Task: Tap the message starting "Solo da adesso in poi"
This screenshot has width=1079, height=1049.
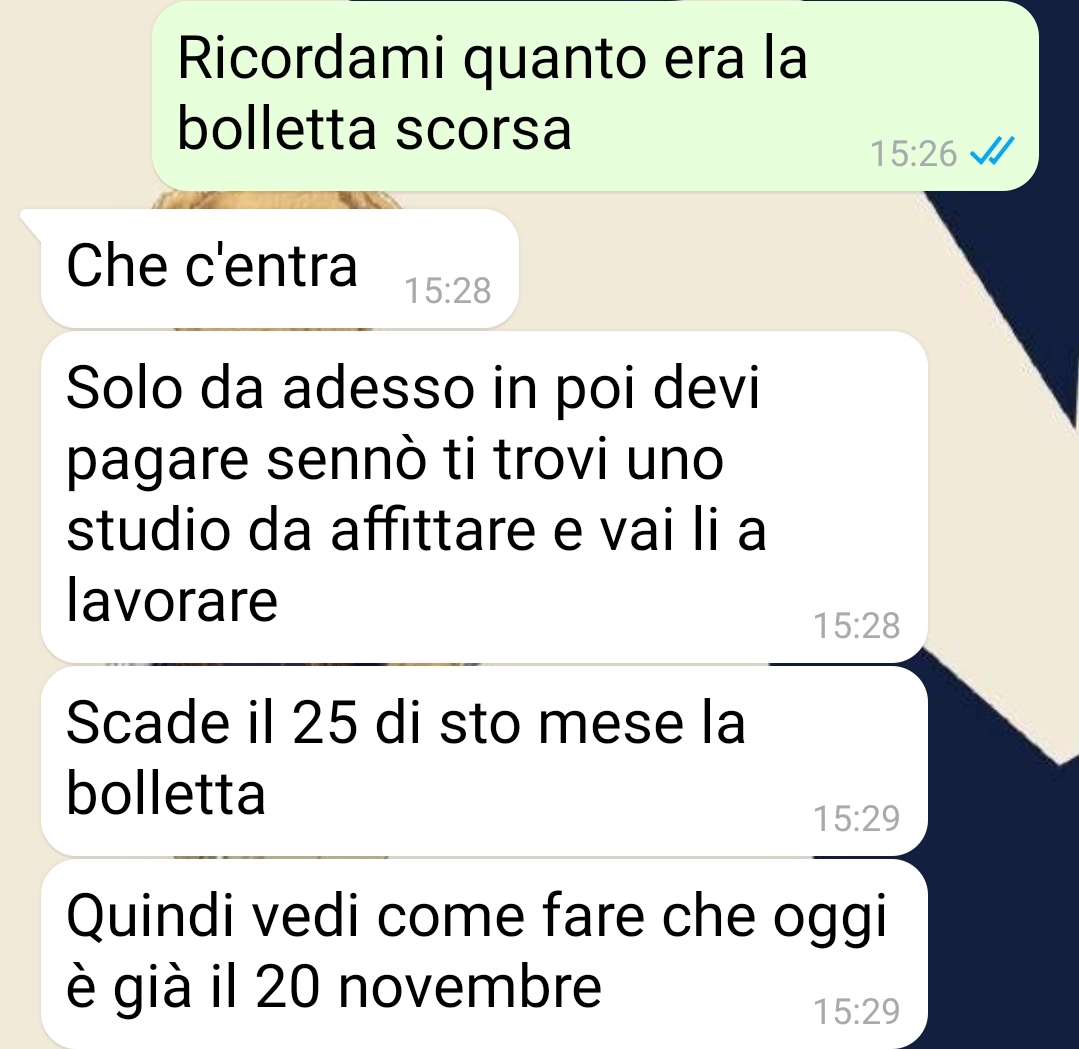Action: (484, 497)
